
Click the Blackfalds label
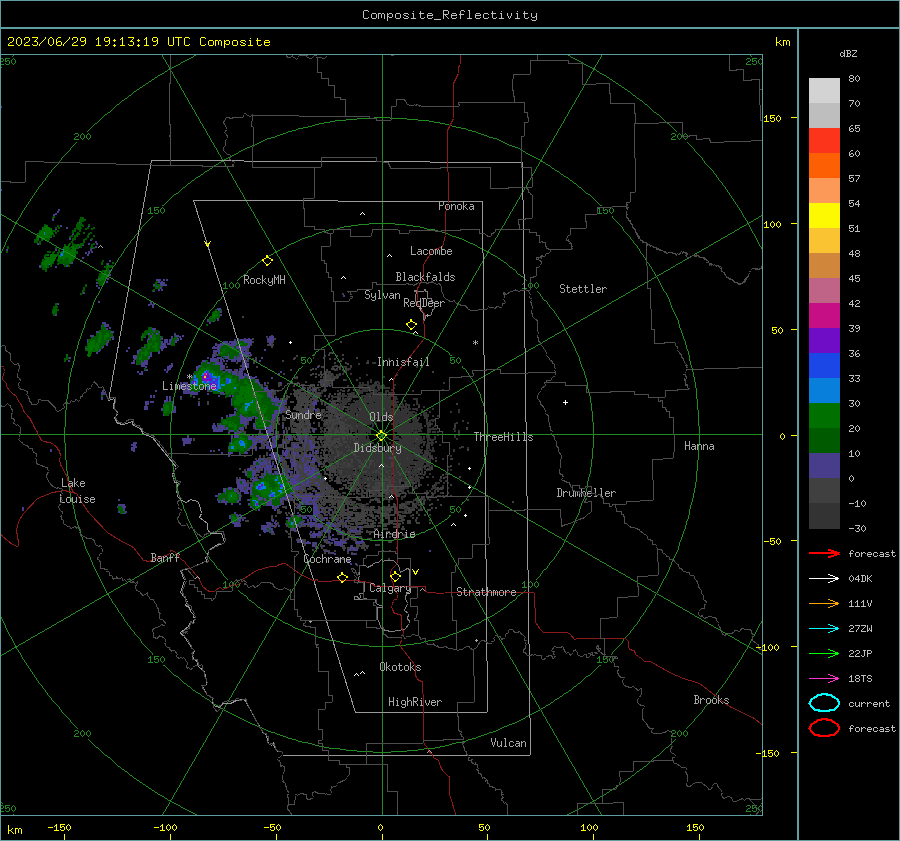click(x=425, y=277)
